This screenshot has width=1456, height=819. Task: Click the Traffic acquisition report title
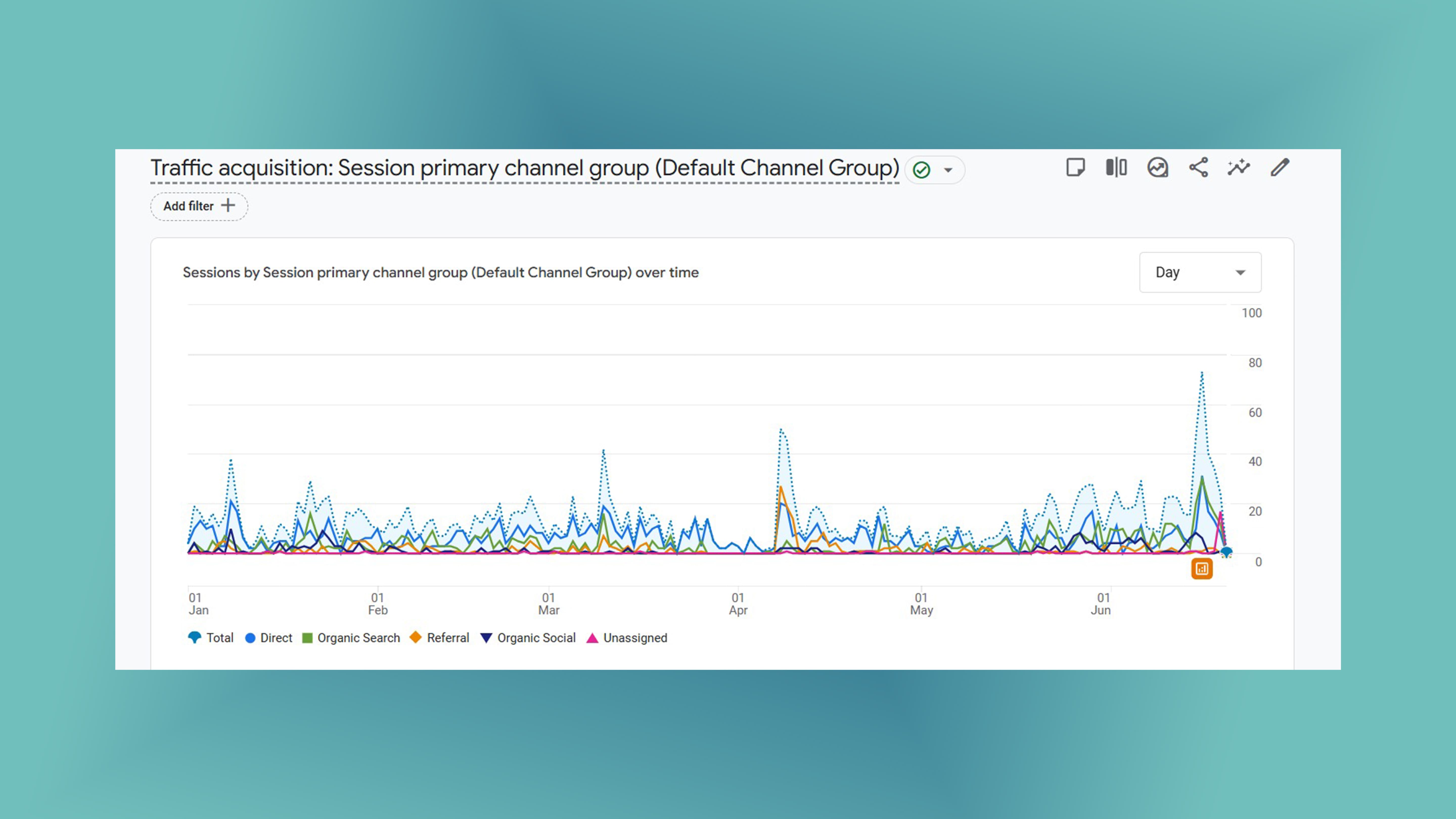(525, 168)
